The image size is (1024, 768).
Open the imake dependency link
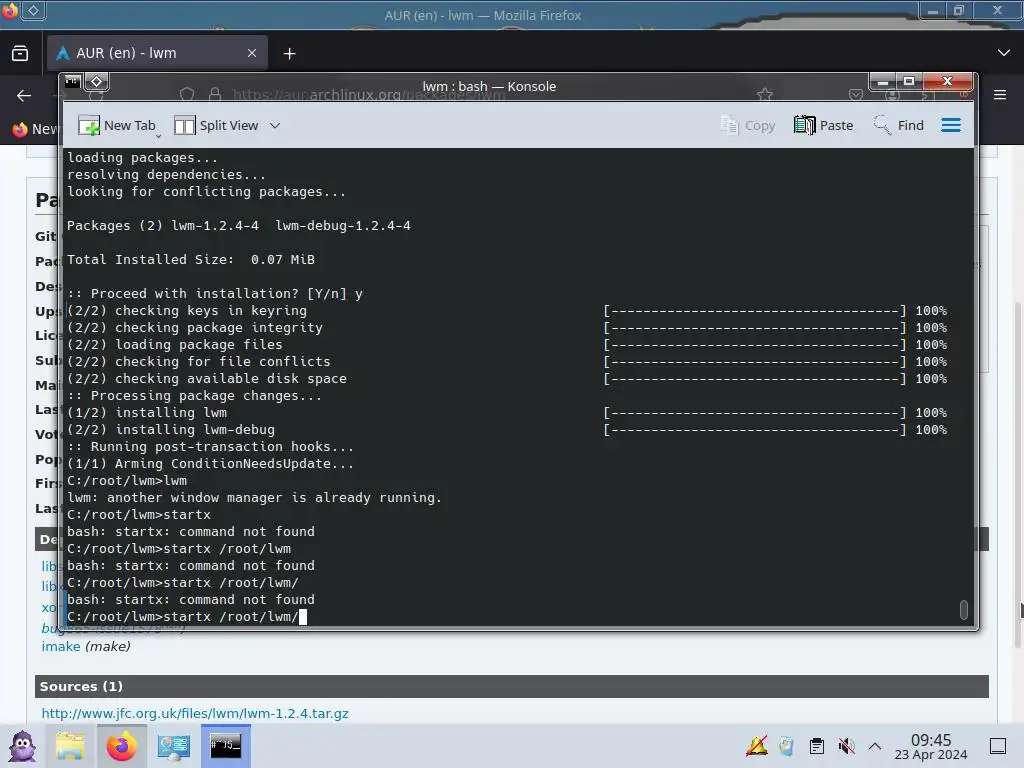point(61,647)
